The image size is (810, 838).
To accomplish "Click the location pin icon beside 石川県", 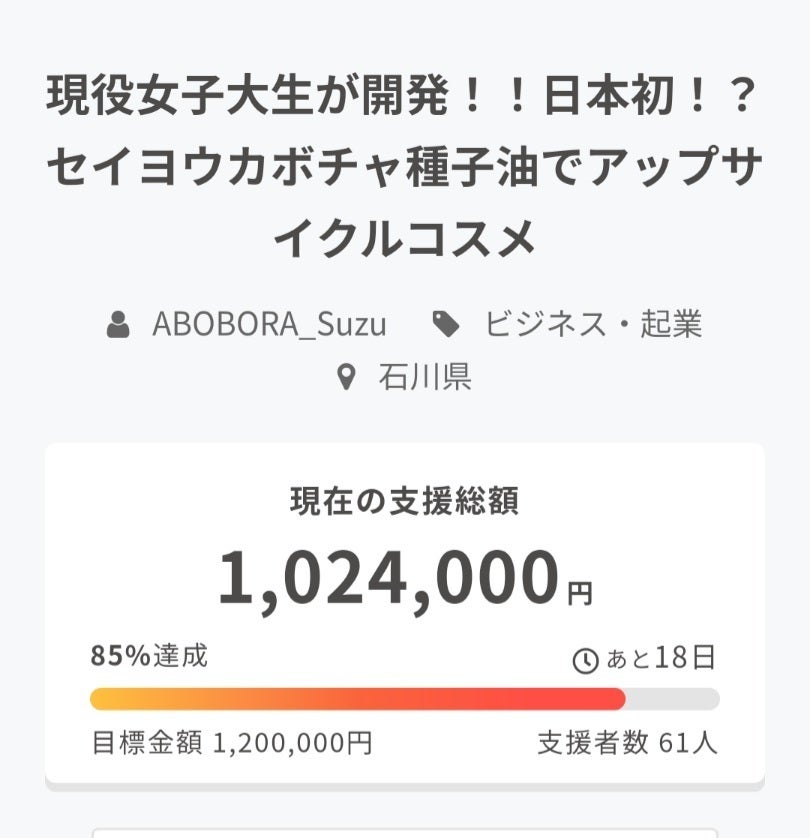I will pos(346,377).
